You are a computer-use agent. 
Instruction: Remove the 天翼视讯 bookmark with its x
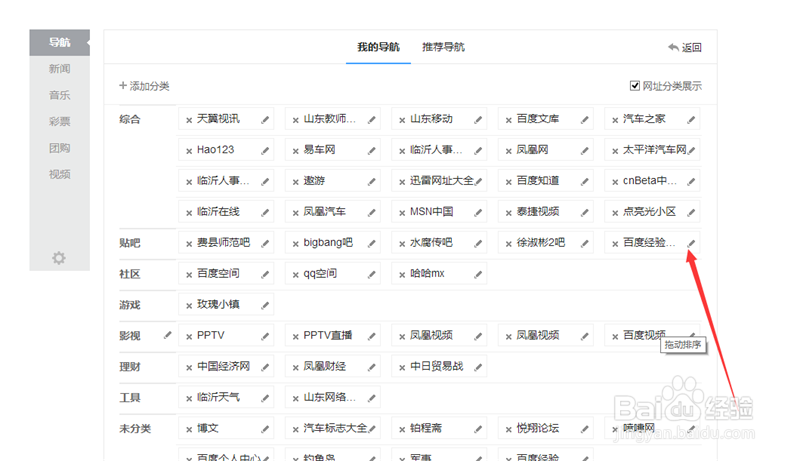pos(189,120)
